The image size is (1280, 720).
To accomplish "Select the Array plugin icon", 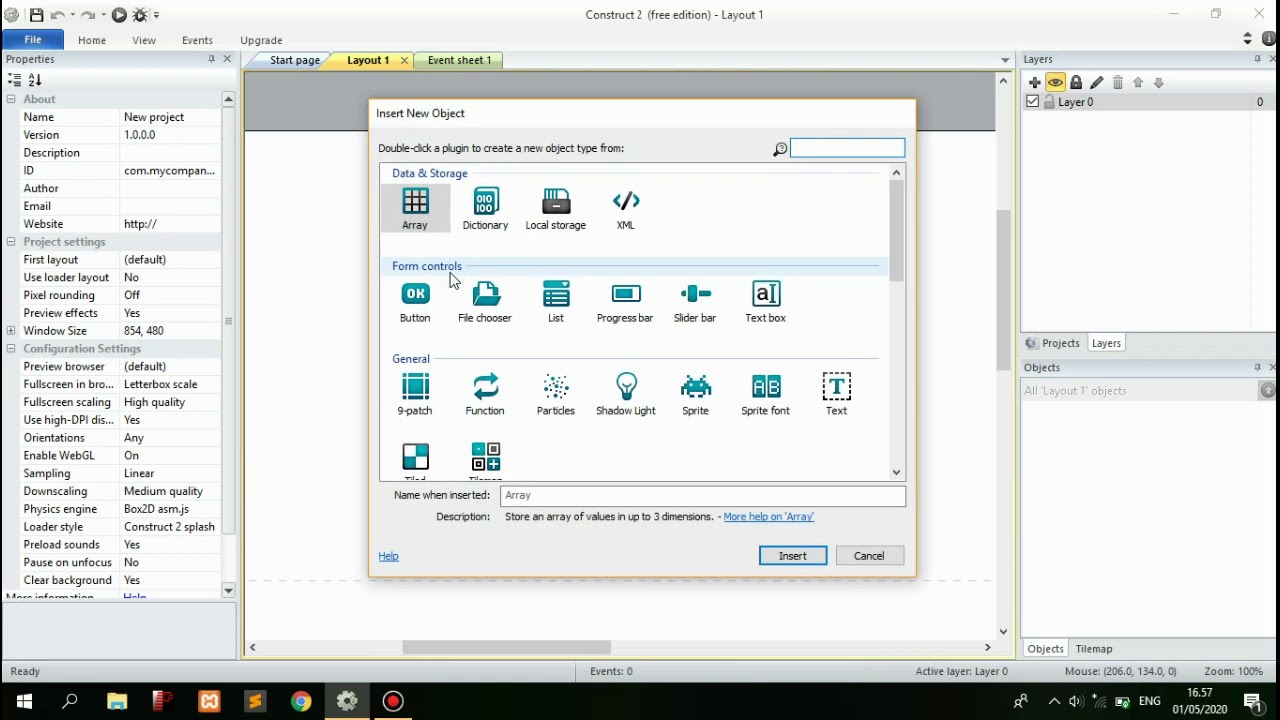I will [x=415, y=209].
